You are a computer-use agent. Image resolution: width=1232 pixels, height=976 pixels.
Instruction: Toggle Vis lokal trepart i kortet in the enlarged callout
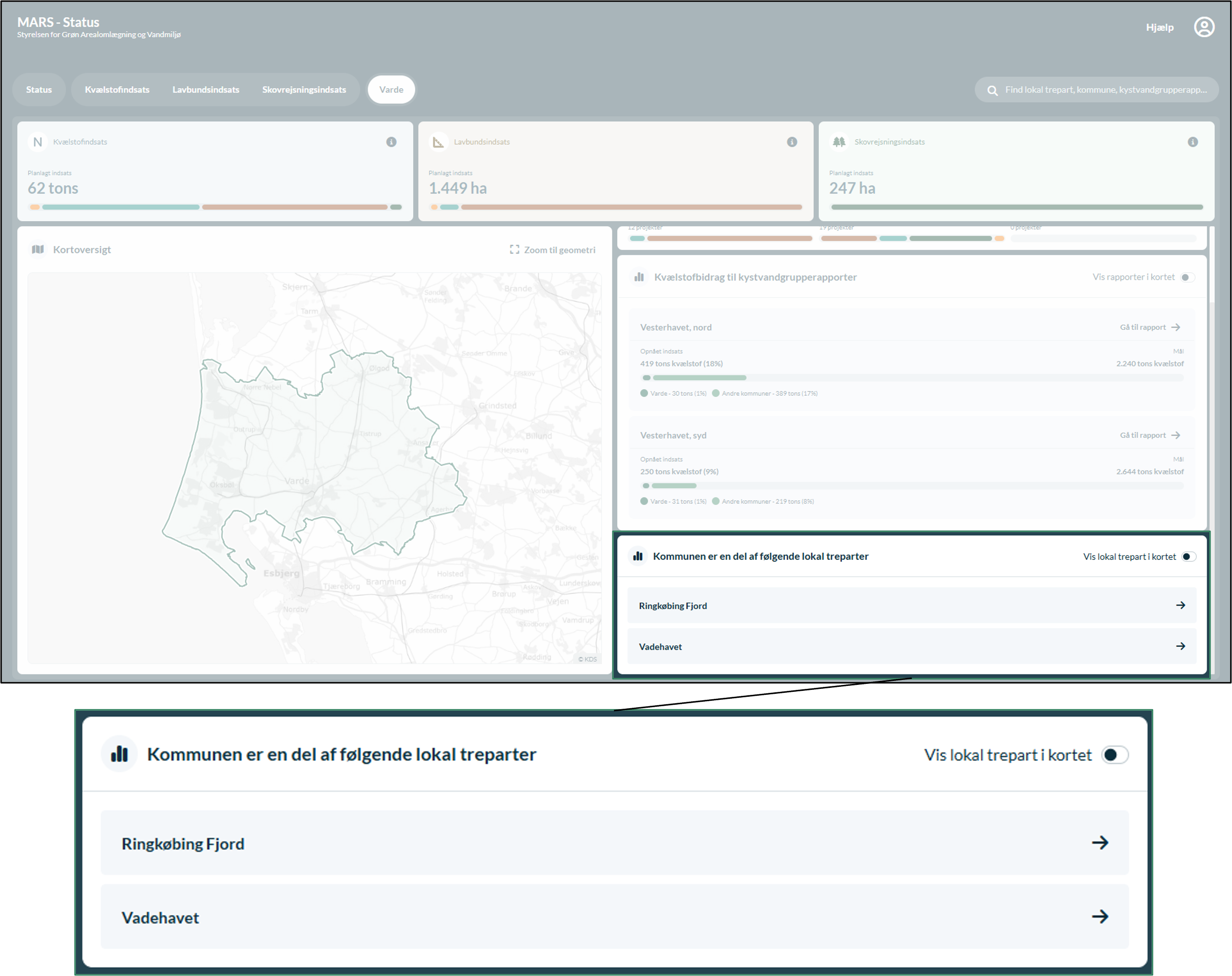click(1115, 754)
